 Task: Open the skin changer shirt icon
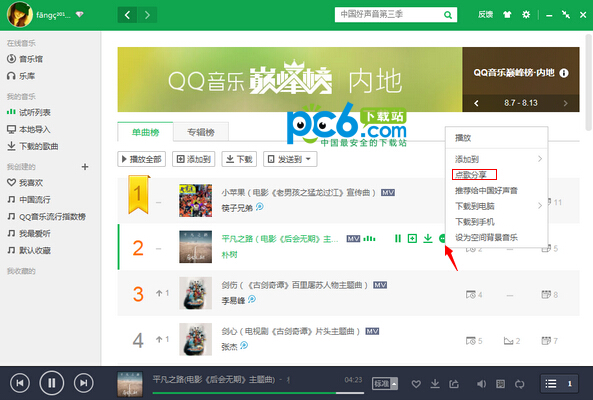(x=507, y=15)
